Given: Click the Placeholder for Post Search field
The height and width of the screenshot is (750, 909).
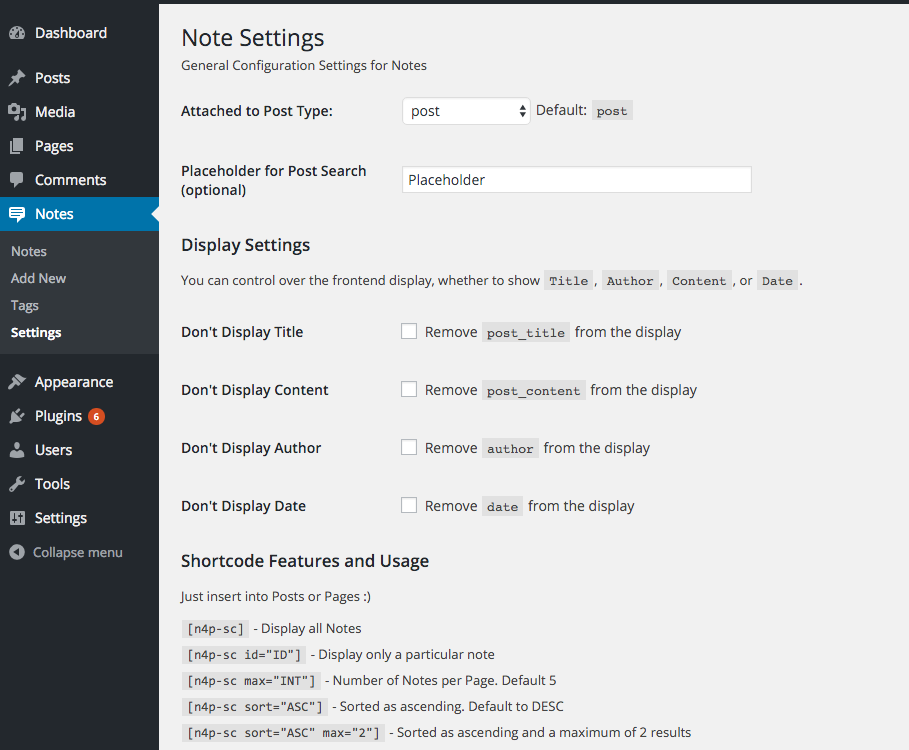Looking at the screenshot, I should 577,180.
